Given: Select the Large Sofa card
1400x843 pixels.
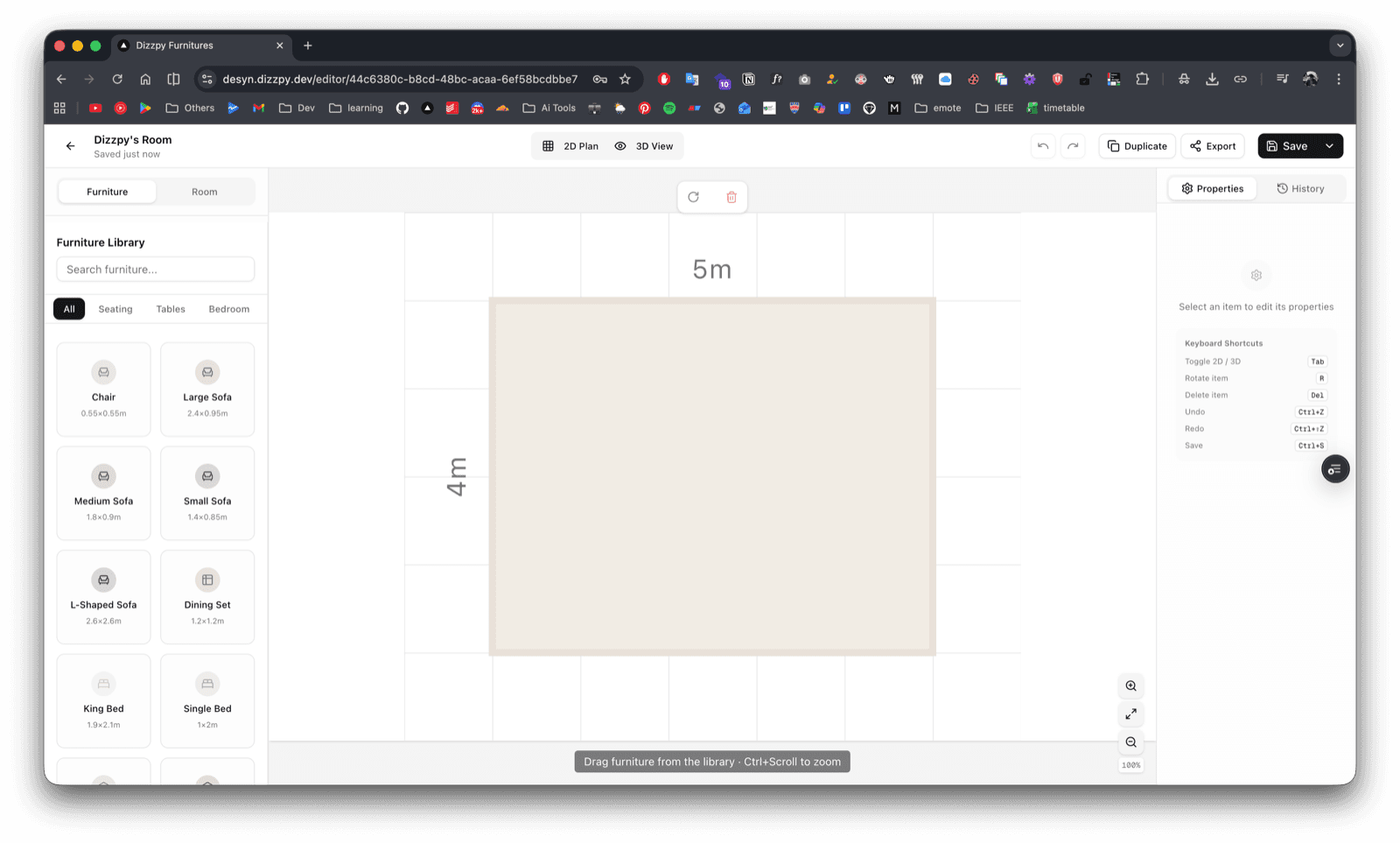Looking at the screenshot, I should pos(207,390).
